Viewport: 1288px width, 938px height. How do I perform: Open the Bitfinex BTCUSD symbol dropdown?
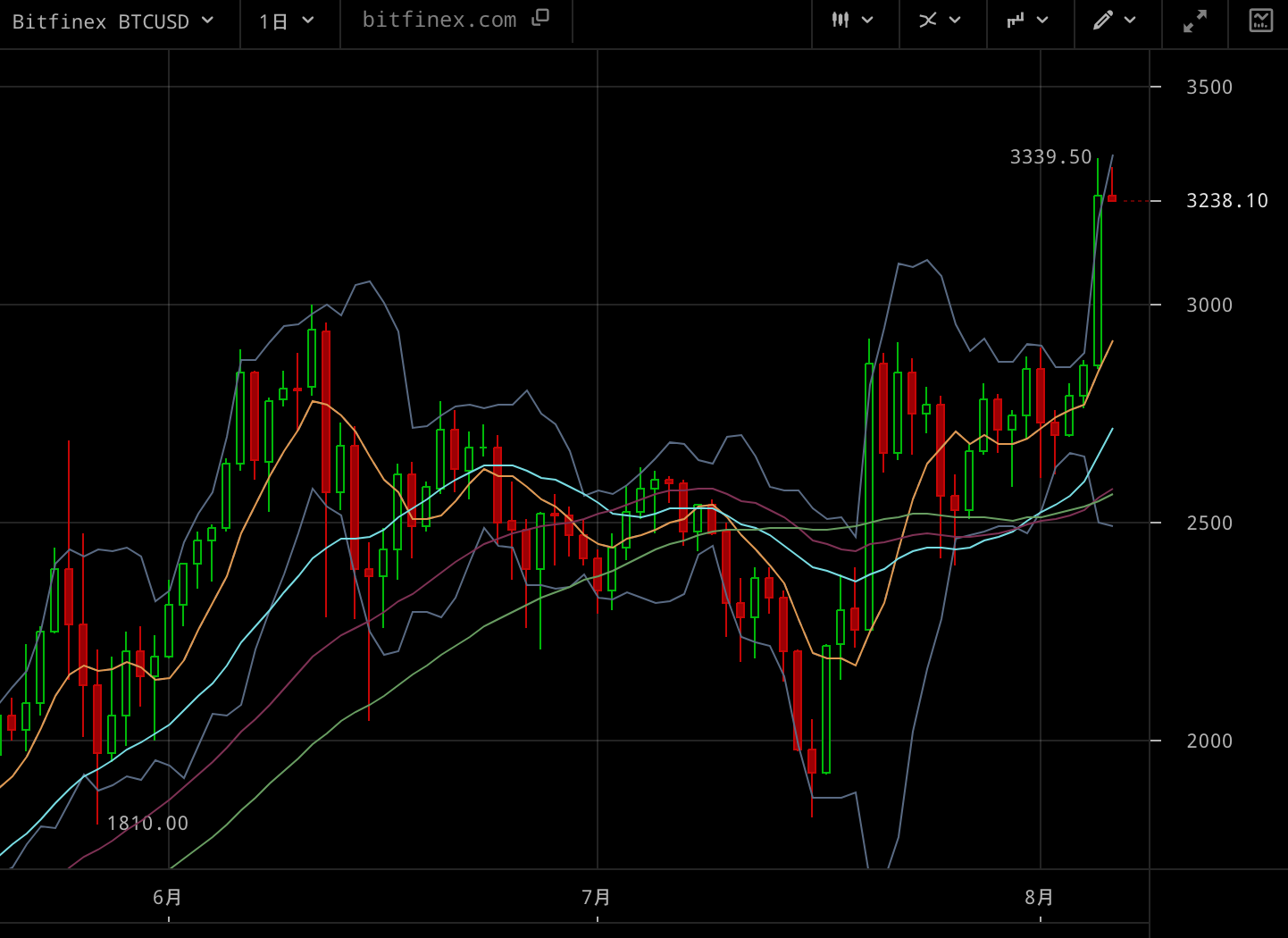[x=113, y=21]
